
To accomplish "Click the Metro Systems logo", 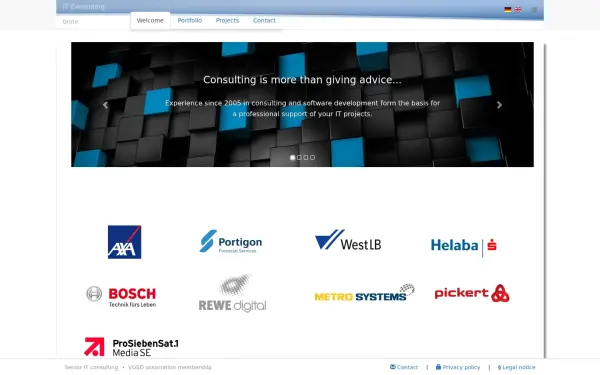I will point(364,293).
